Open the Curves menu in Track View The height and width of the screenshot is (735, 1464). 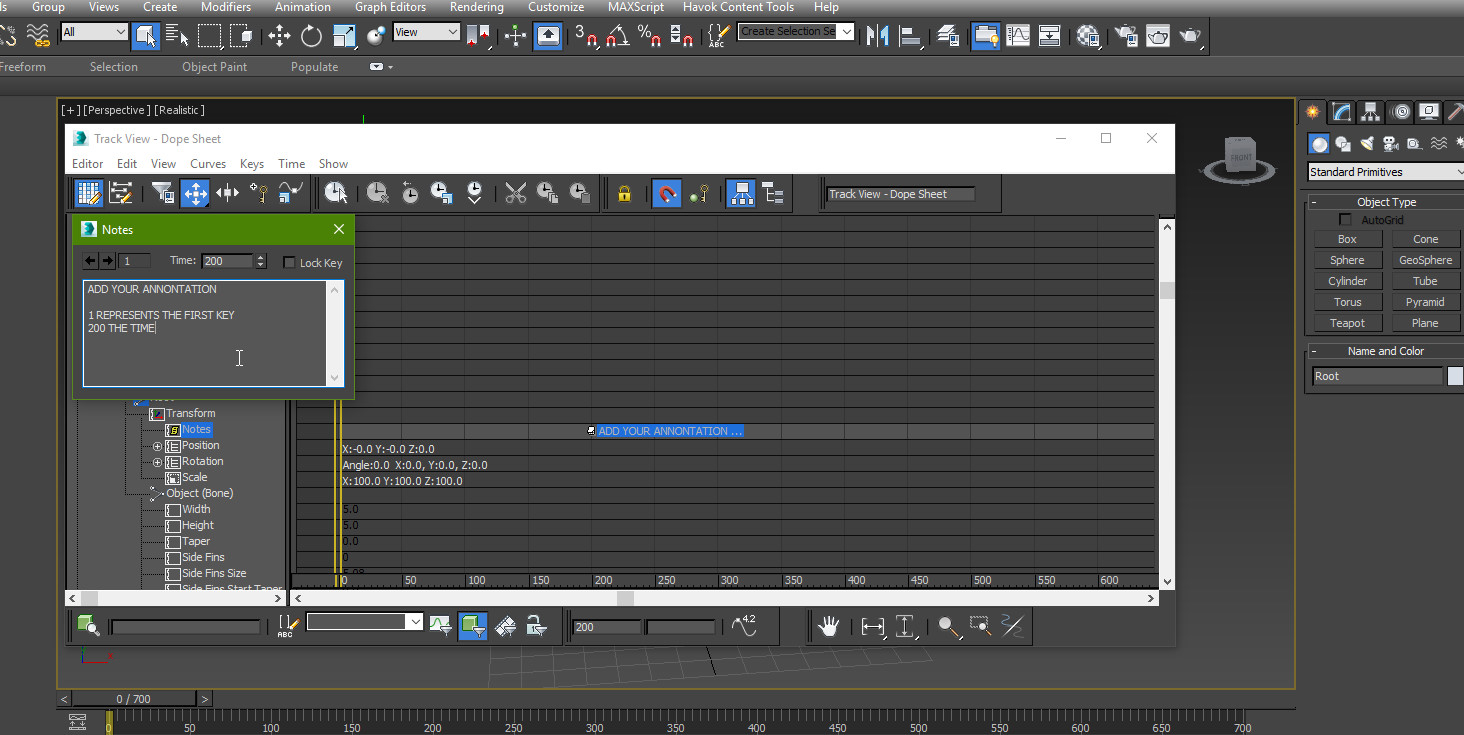coord(207,163)
